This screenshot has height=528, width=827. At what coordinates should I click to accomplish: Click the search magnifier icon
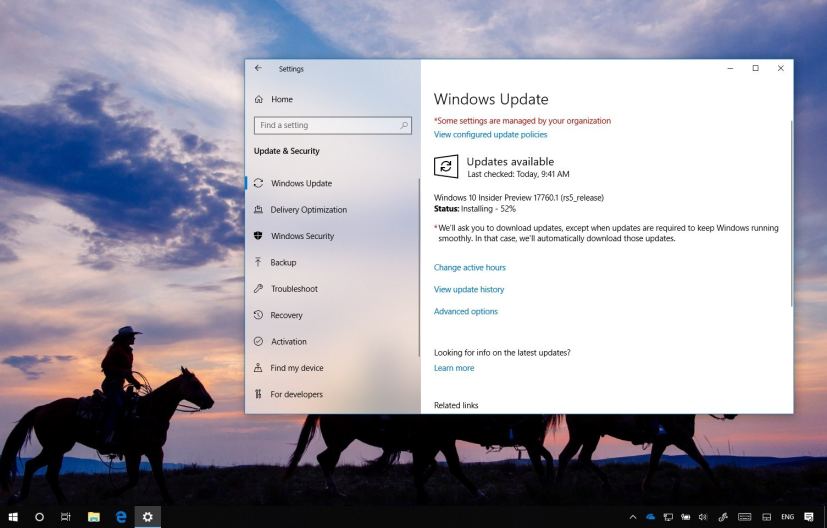coord(403,125)
